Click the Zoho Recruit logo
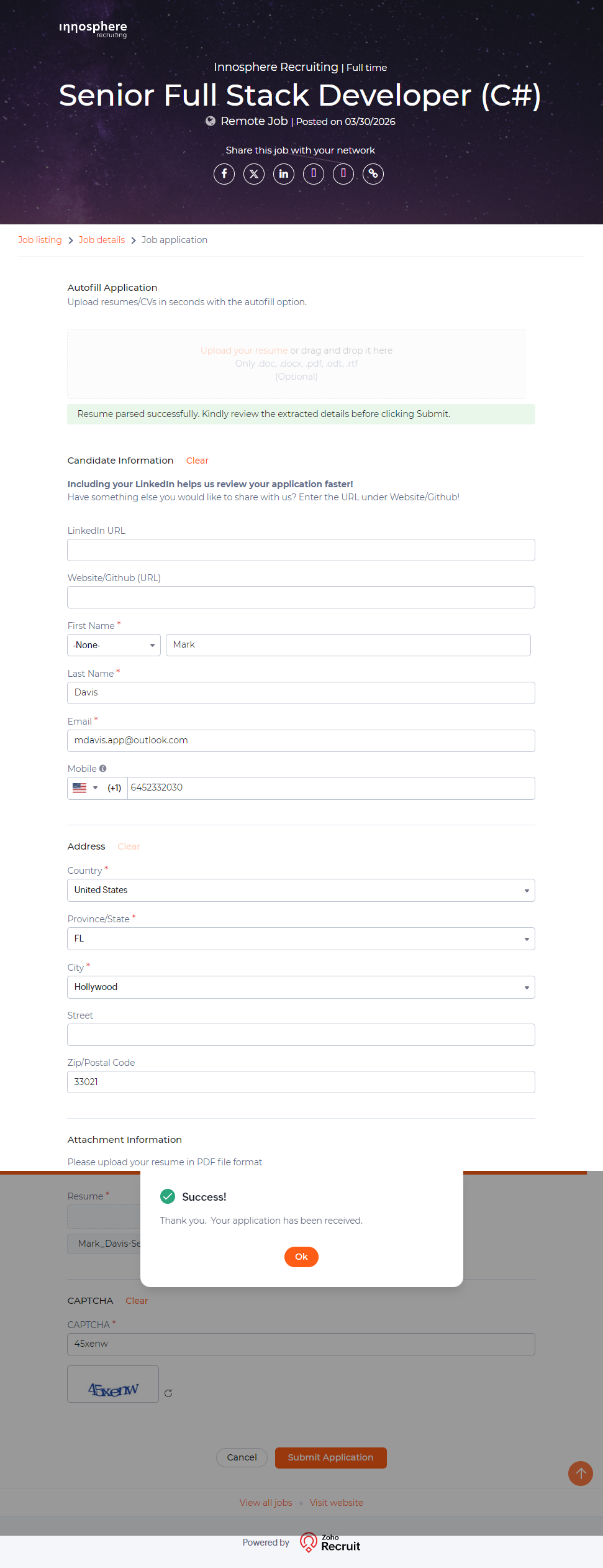This screenshot has width=603, height=1568. (330, 1543)
